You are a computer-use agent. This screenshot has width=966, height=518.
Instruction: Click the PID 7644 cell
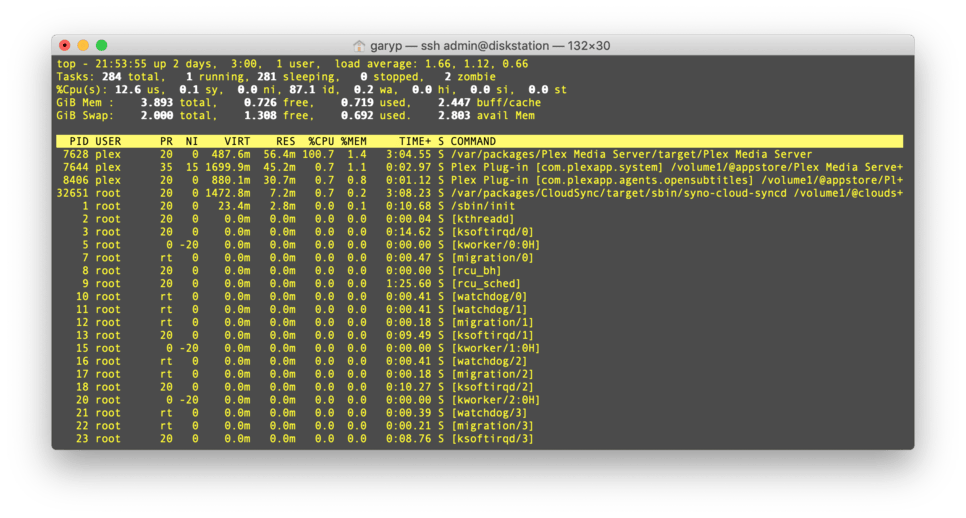tap(75, 167)
